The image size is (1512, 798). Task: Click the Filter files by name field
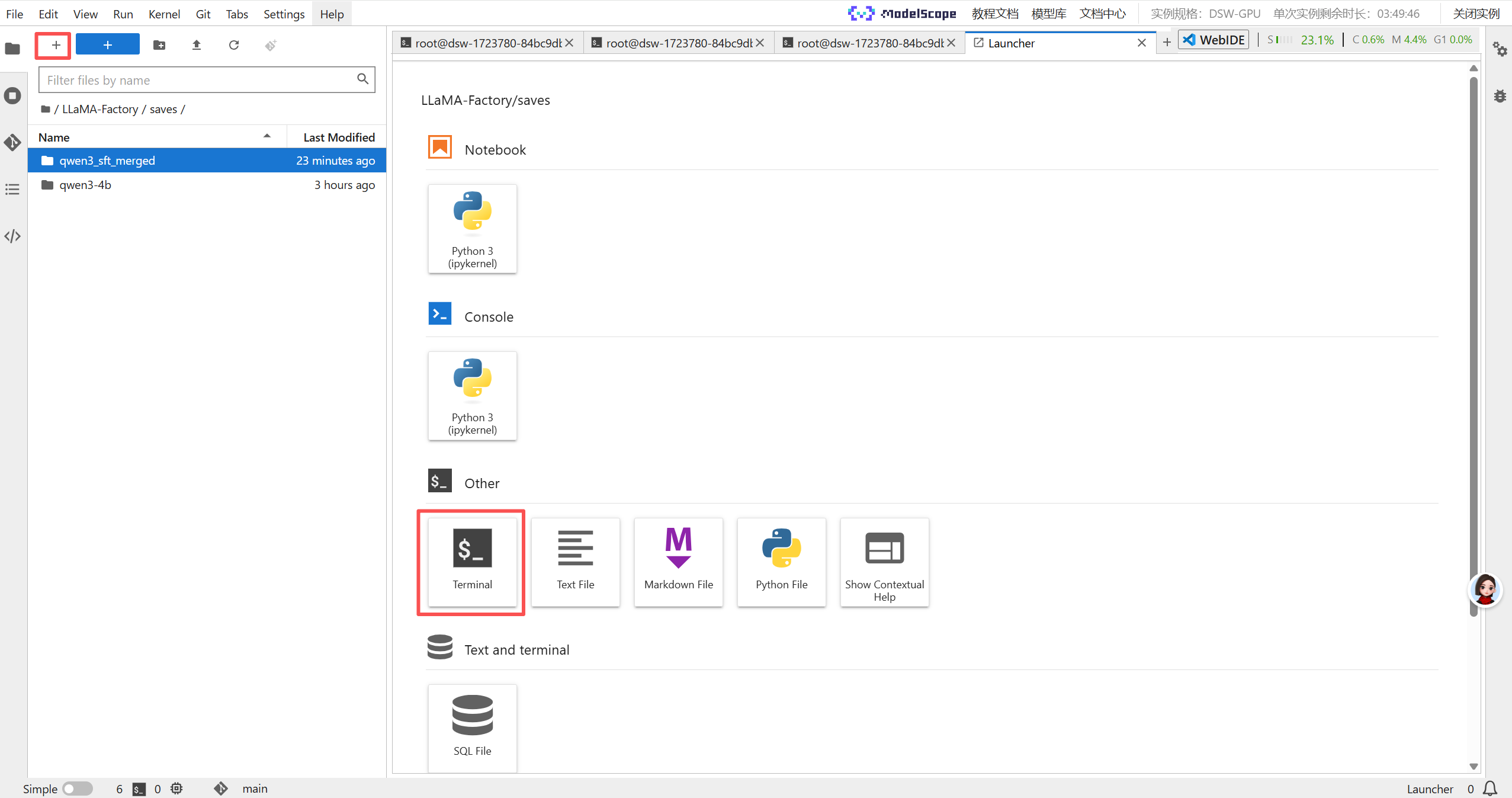[x=199, y=80]
